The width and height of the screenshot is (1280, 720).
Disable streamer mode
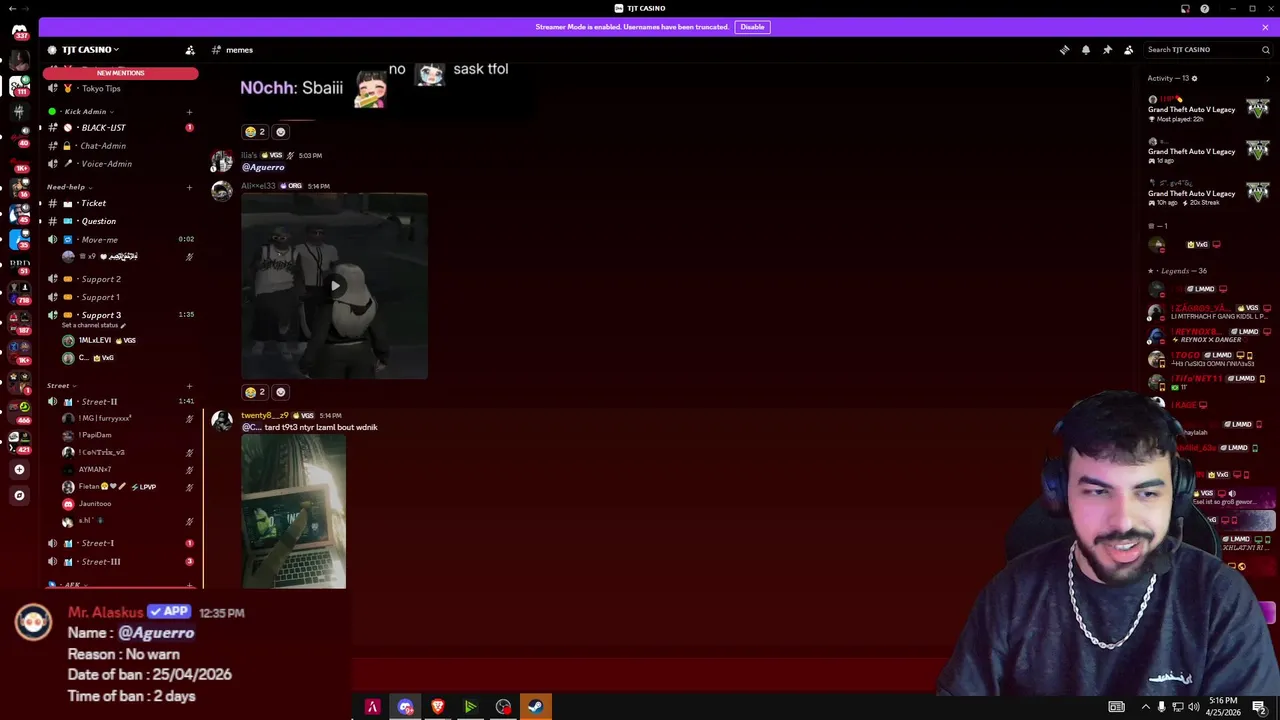click(x=752, y=27)
